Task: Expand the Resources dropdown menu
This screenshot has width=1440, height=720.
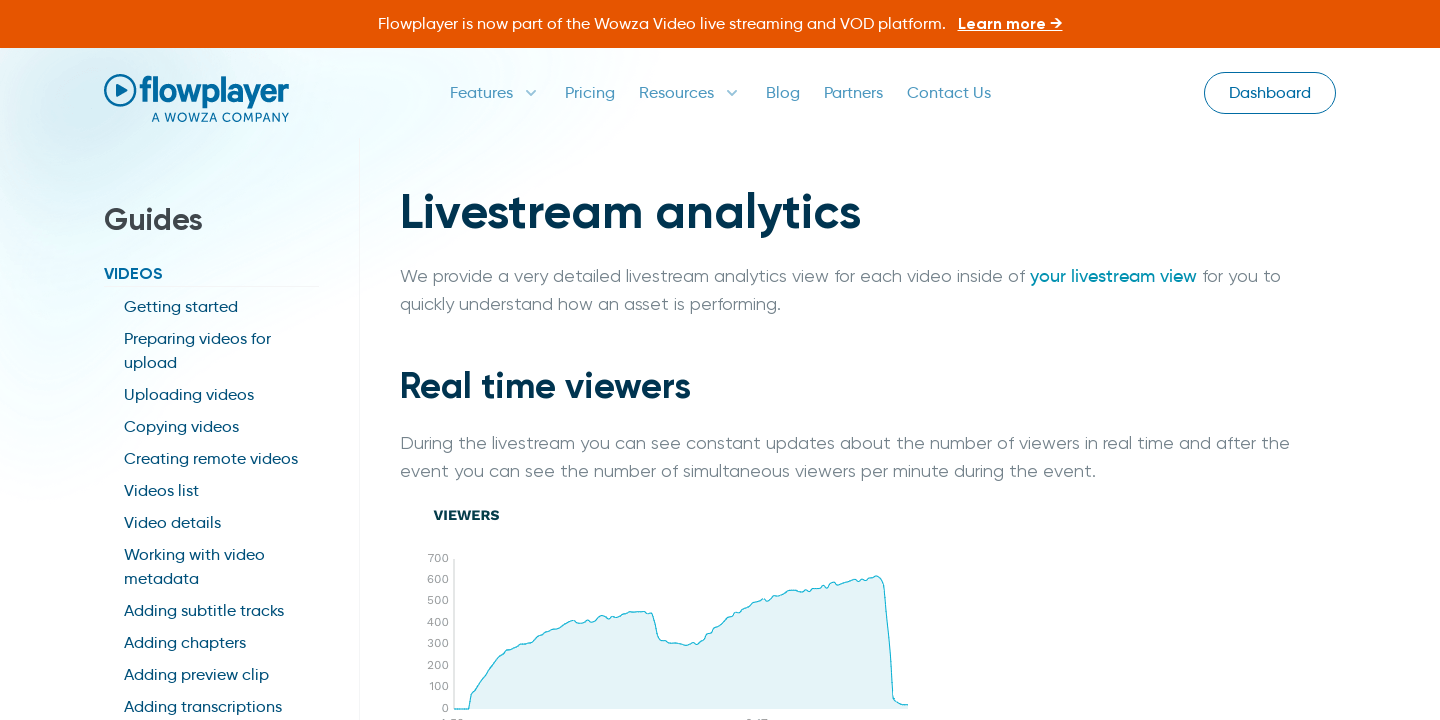Action: (731, 93)
